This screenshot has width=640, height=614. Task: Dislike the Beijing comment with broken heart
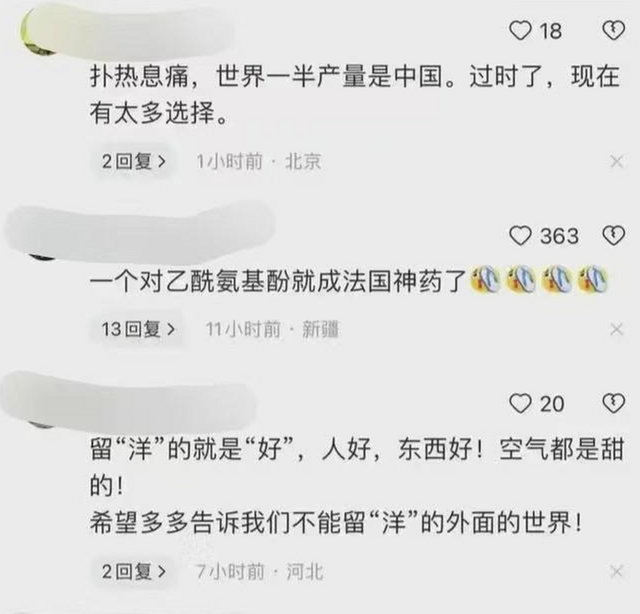(613, 31)
